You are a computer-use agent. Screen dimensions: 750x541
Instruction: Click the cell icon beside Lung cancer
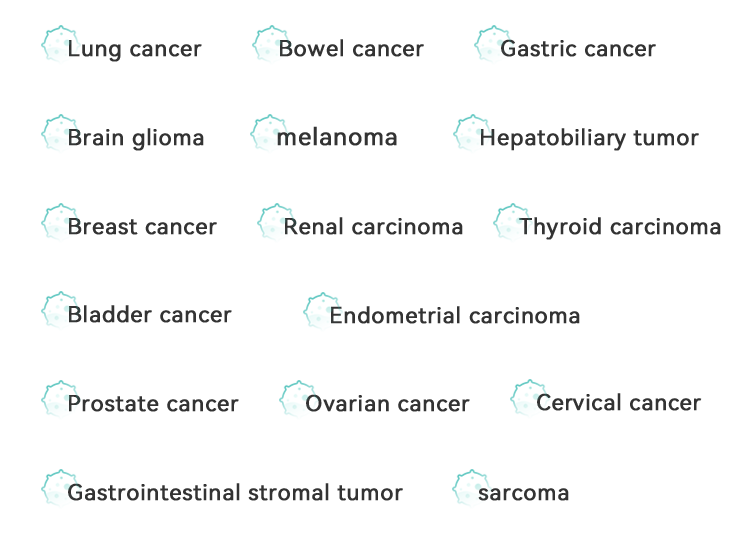click(60, 44)
